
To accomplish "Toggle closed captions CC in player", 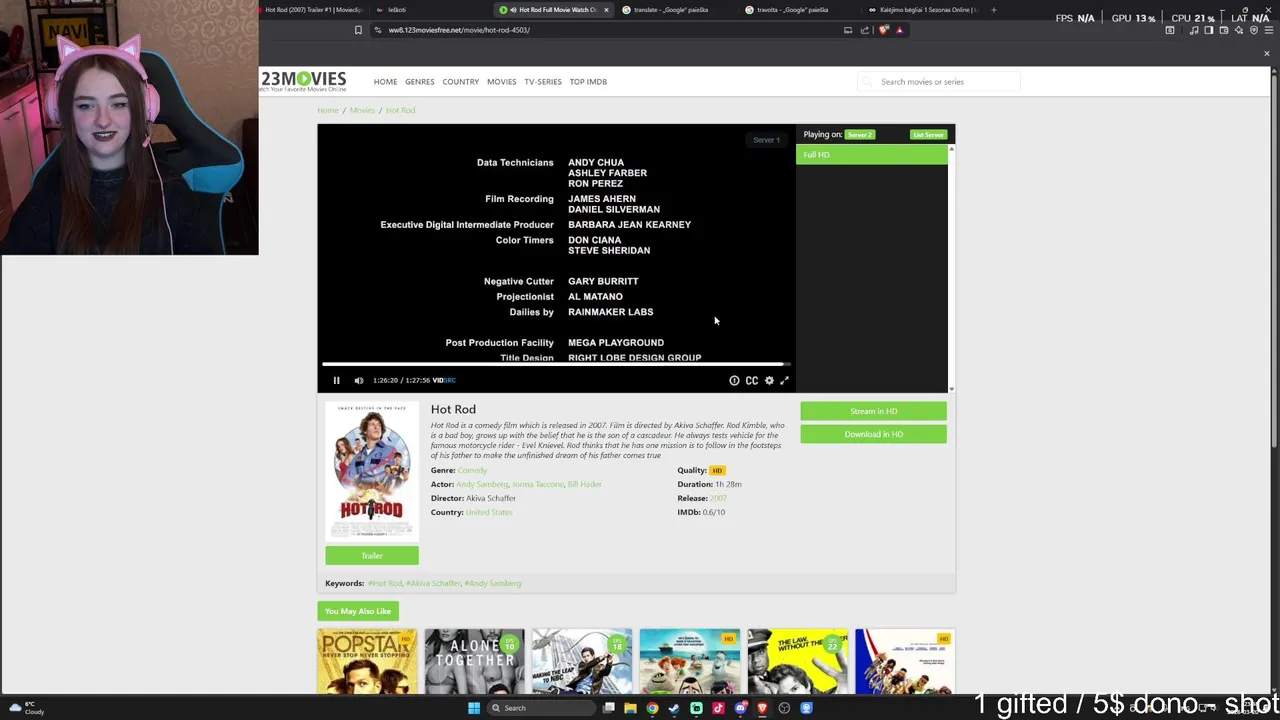I will [x=752, y=380].
